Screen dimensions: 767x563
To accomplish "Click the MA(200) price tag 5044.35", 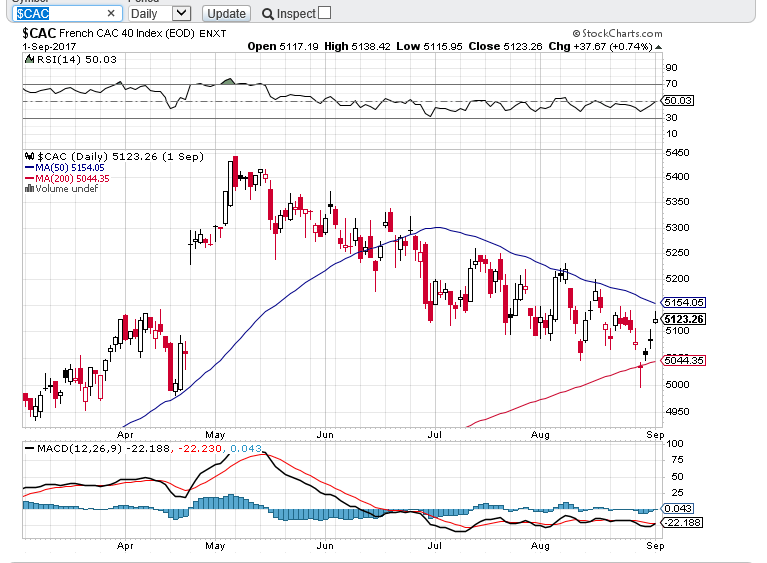I will click(684, 360).
